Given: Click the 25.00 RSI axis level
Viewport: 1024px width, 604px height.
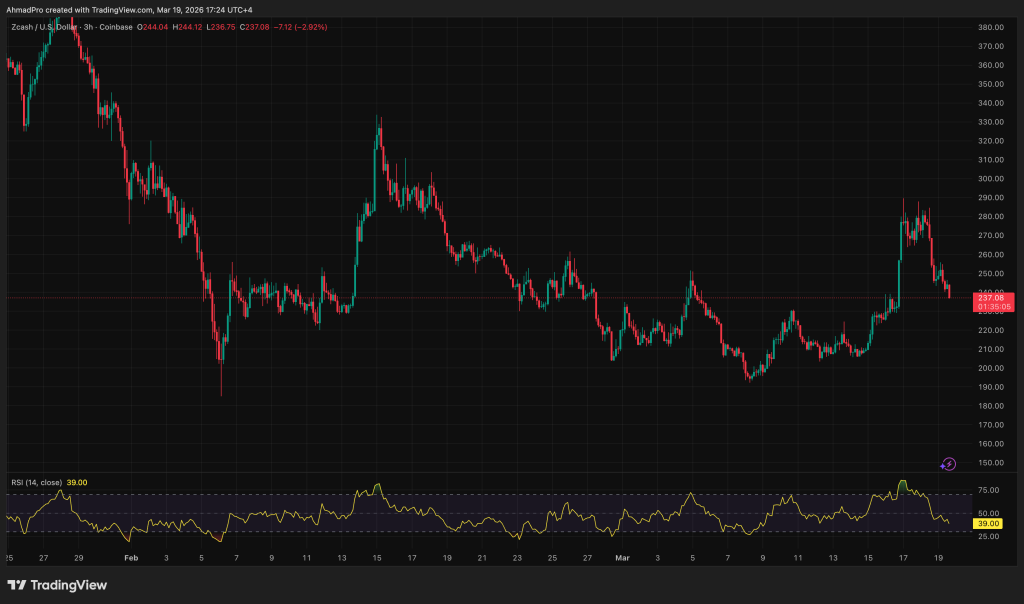Looking at the screenshot, I should [x=990, y=537].
